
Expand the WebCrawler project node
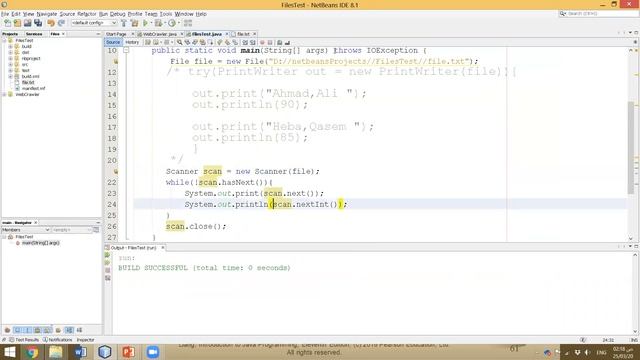tap(4, 94)
